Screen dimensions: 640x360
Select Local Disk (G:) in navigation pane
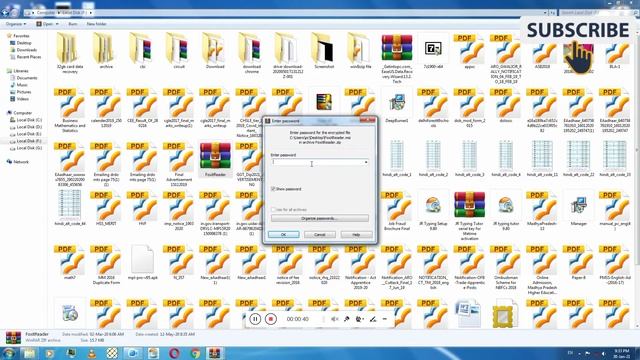point(29,148)
